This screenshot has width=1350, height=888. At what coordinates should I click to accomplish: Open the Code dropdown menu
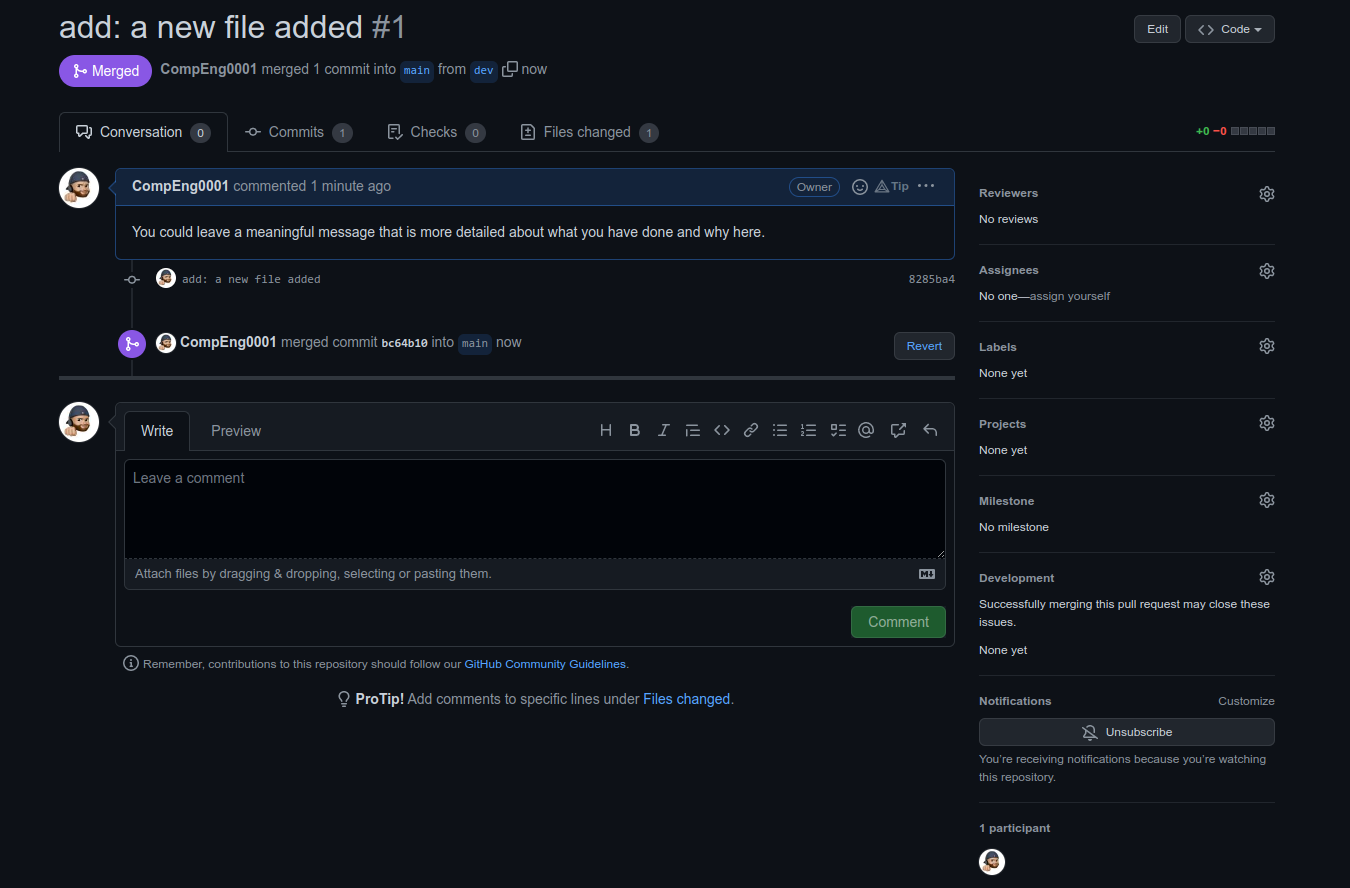tap(1229, 29)
